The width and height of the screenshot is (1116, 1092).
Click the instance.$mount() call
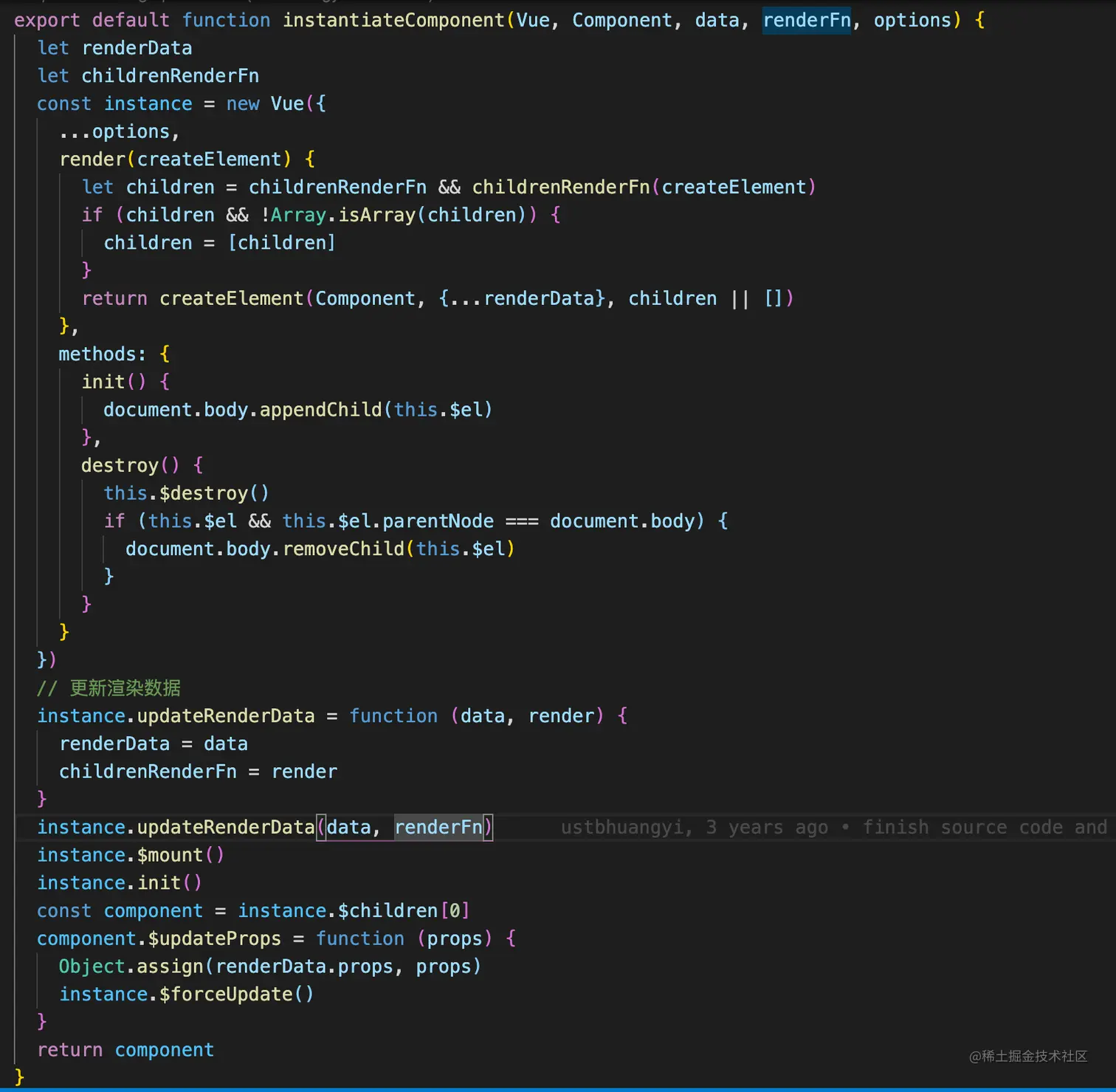(x=131, y=855)
